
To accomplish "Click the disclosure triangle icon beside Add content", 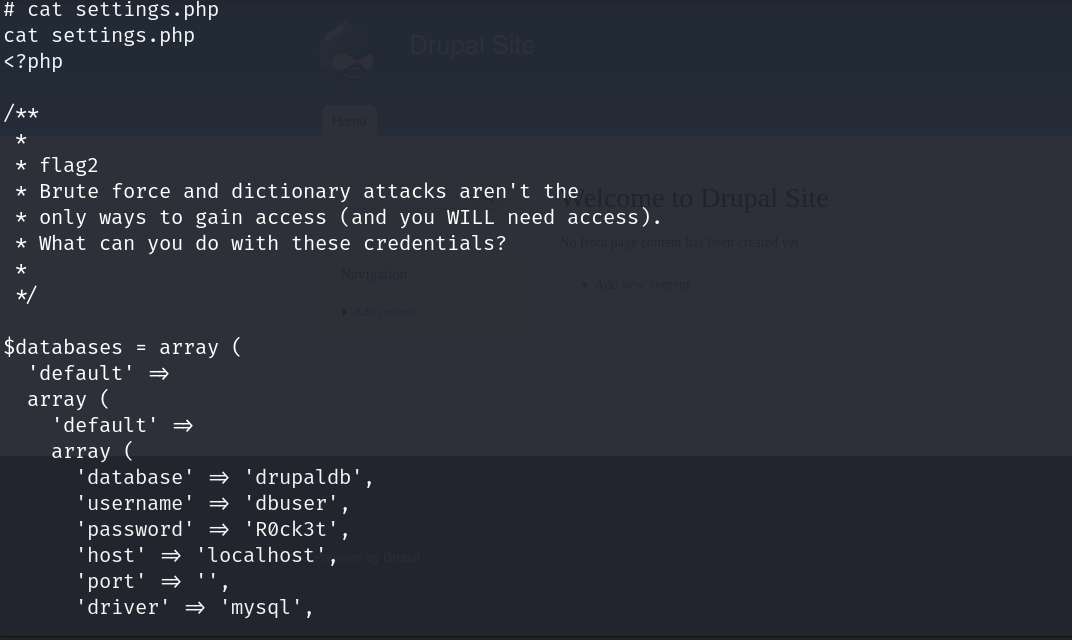I will (x=345, y=312).
